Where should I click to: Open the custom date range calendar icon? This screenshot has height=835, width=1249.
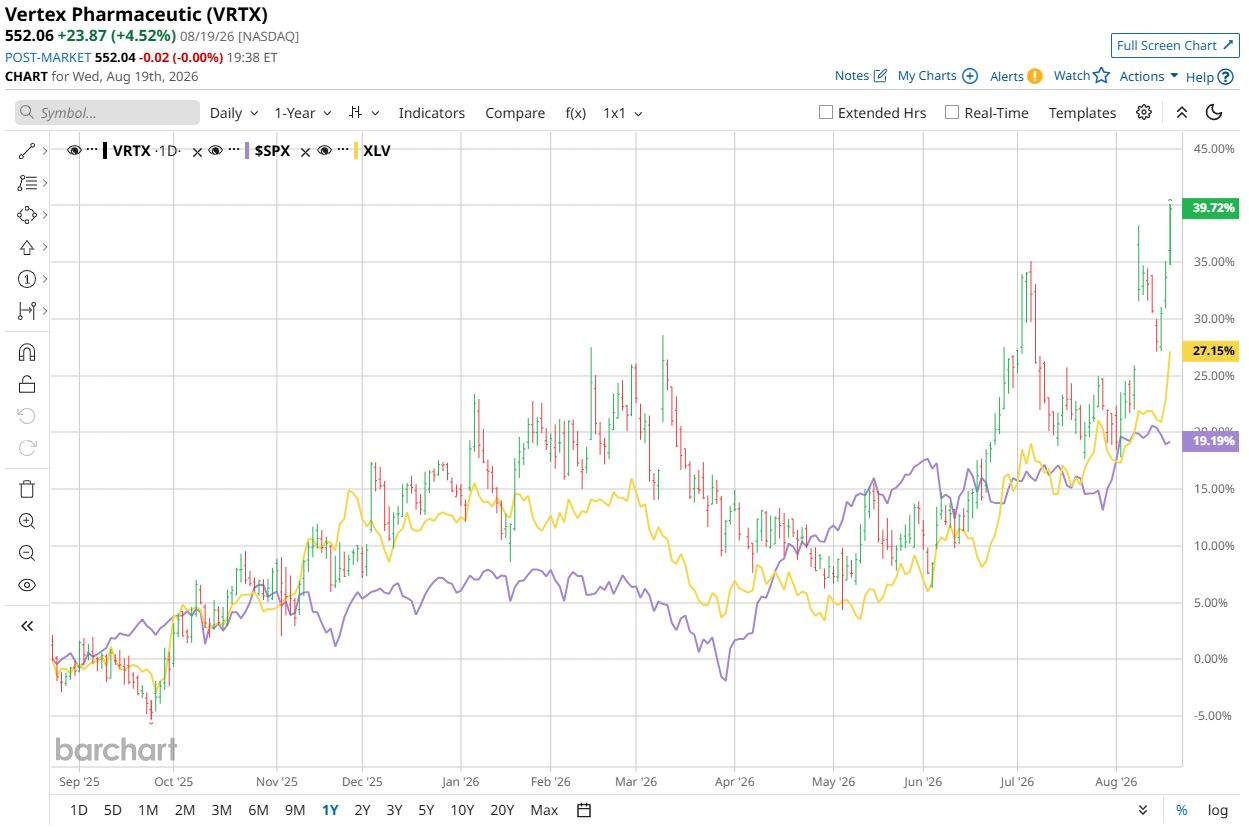(585, 810)
